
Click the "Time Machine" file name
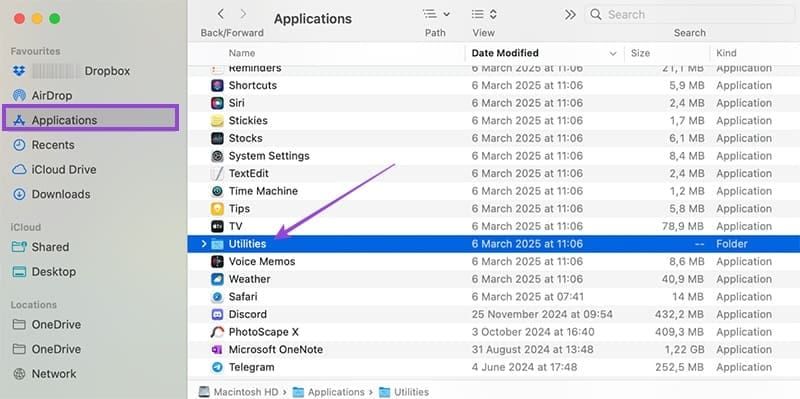point(263,191)
